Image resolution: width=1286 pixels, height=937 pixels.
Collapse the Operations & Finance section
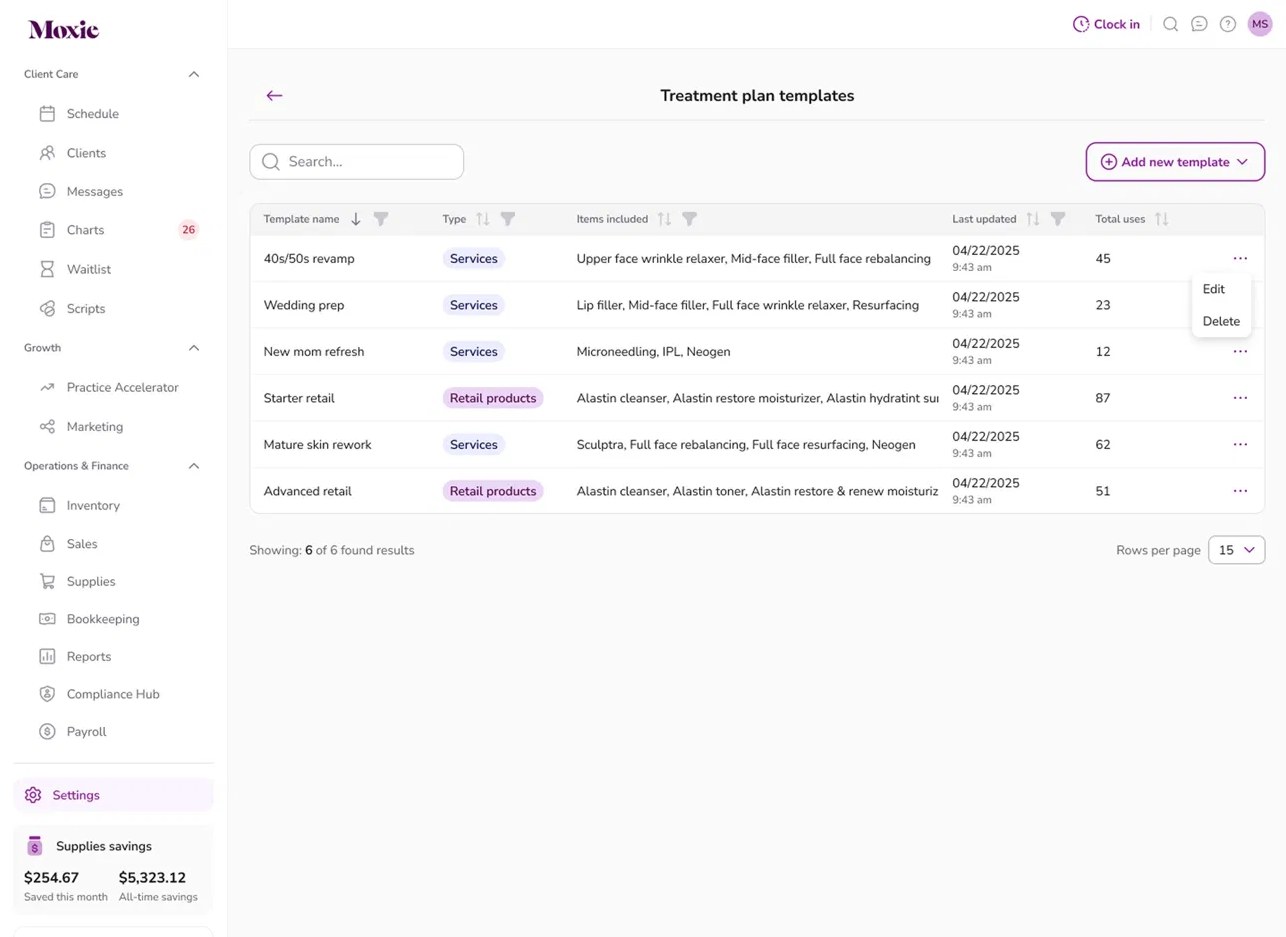click(194, 466)
